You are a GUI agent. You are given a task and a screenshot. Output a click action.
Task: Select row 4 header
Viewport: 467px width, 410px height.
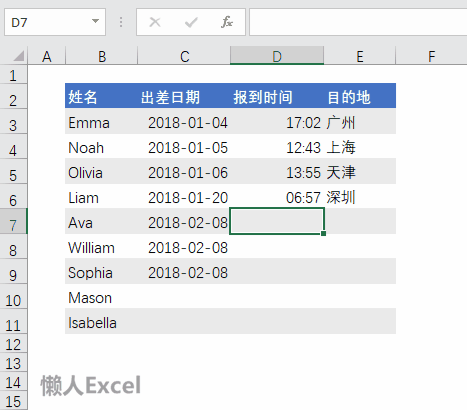tap(13, 146)
